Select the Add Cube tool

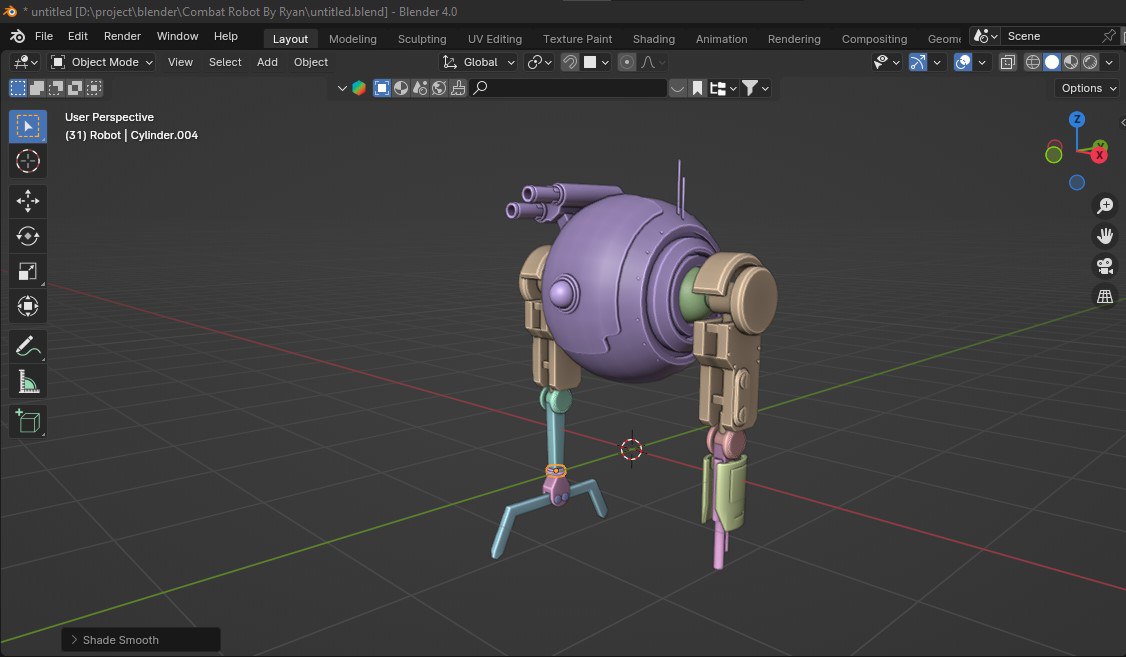(x=28, y=421)
